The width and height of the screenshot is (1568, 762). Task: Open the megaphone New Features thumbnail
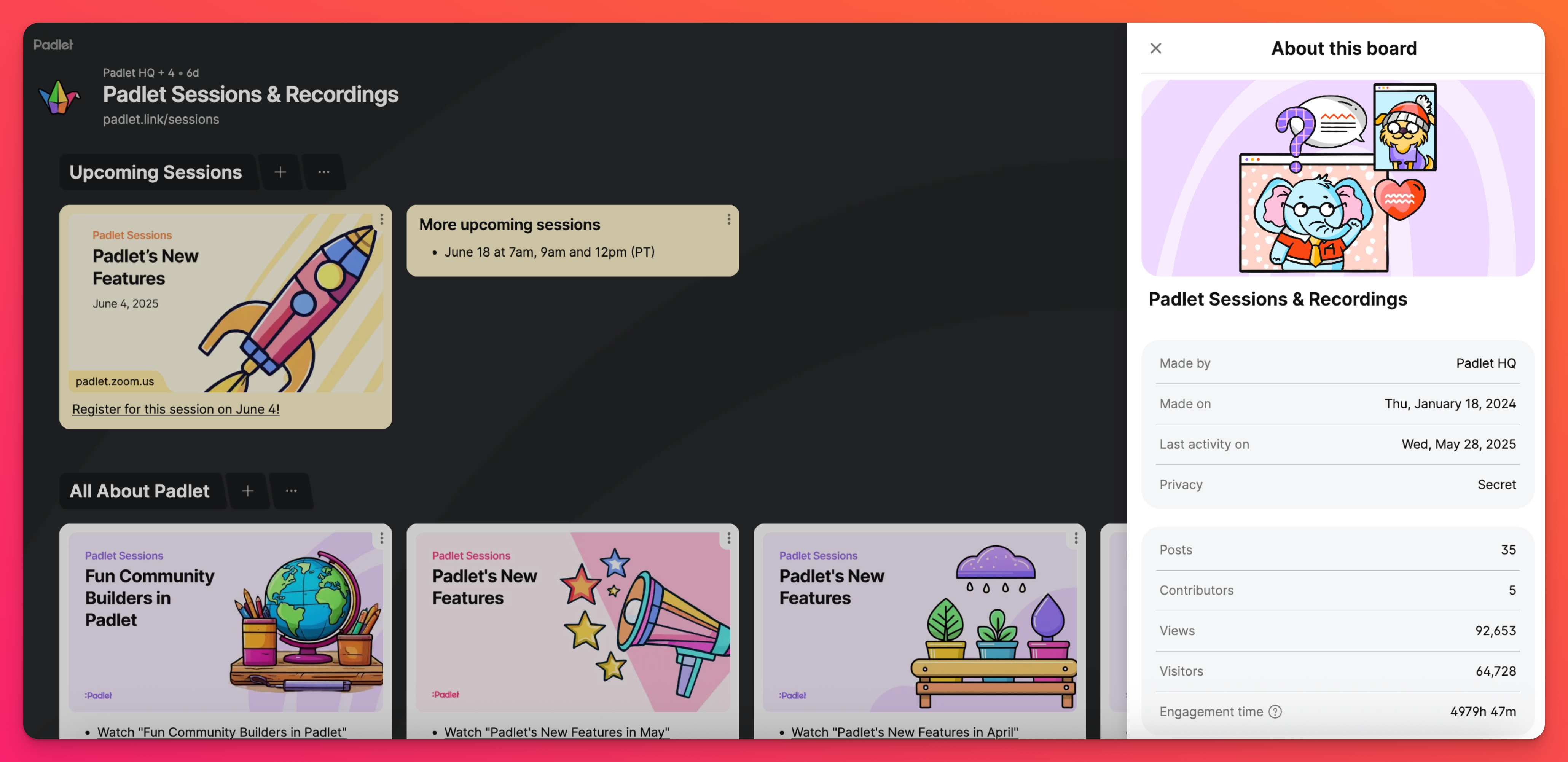573,622
